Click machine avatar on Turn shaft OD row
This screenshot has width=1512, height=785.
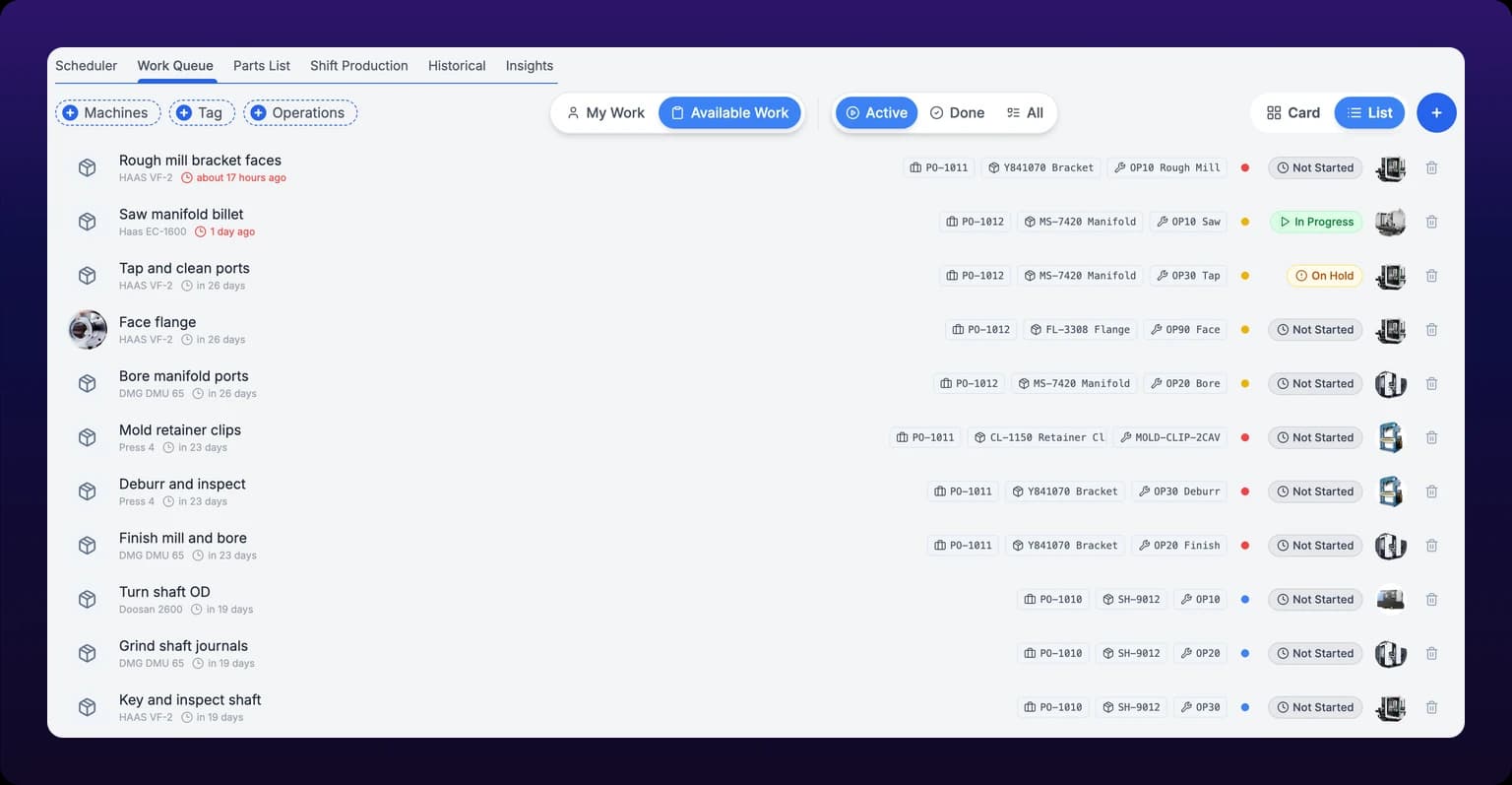tap(1390, 600)
